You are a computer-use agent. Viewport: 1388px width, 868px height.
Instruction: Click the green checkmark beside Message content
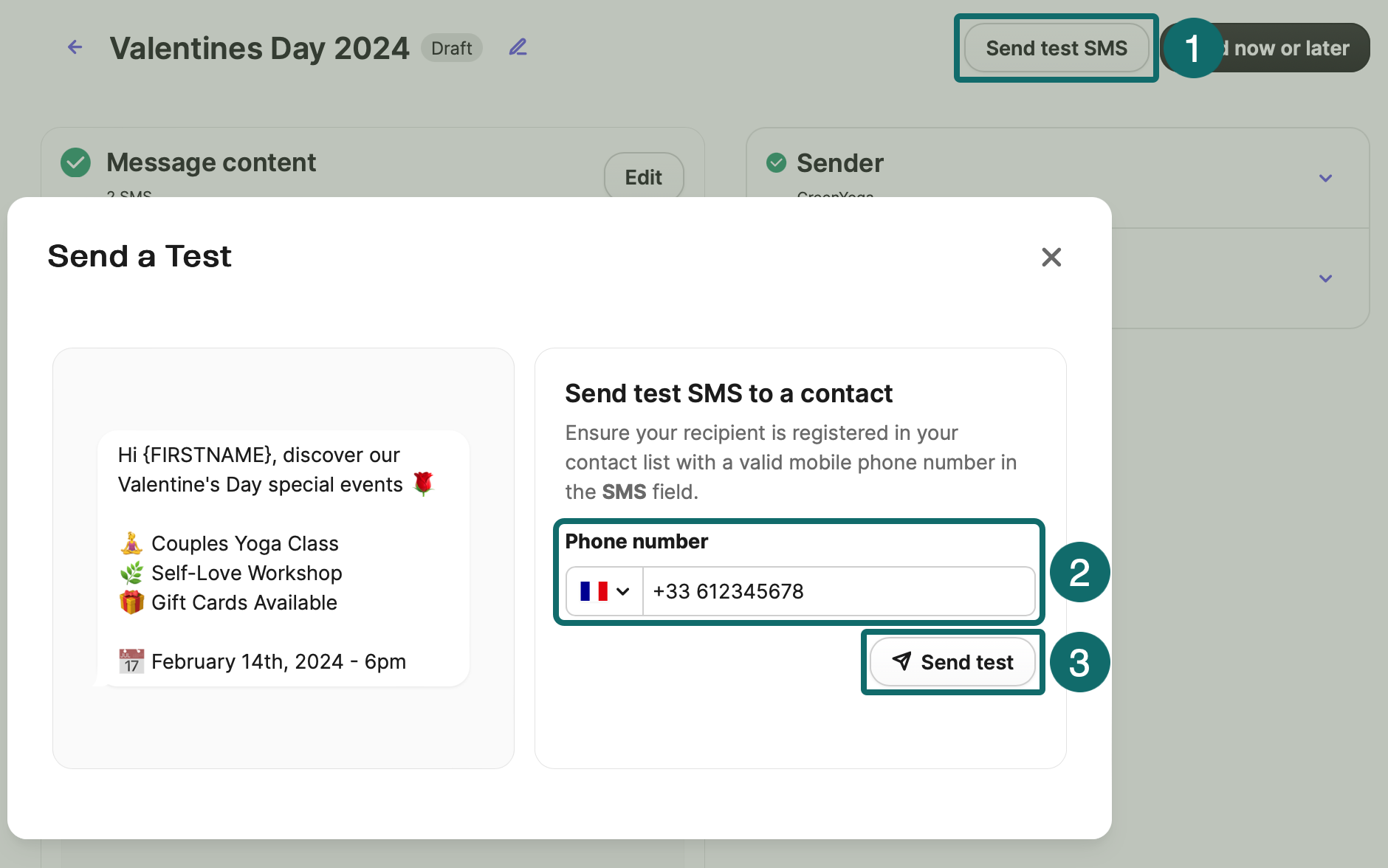click(75, 162)
